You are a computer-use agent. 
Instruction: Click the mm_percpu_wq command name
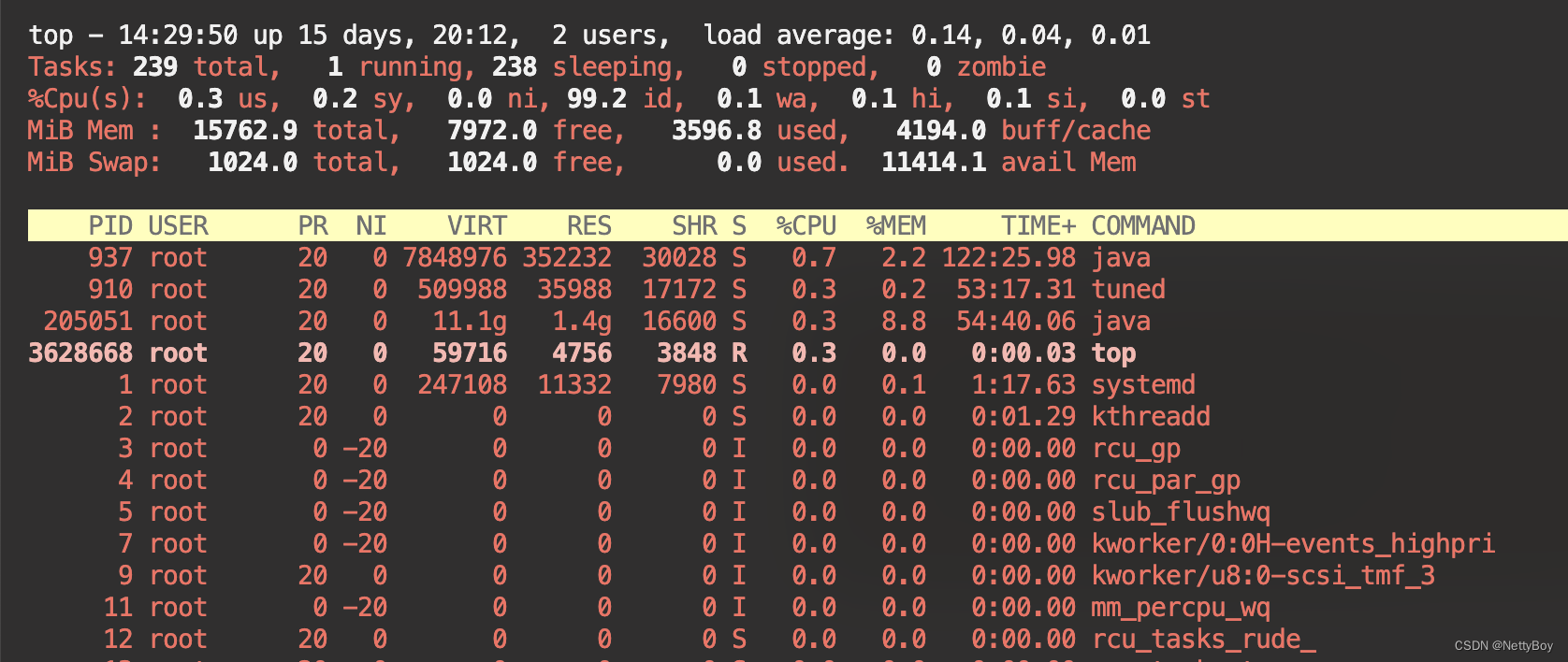point(1181,609)
